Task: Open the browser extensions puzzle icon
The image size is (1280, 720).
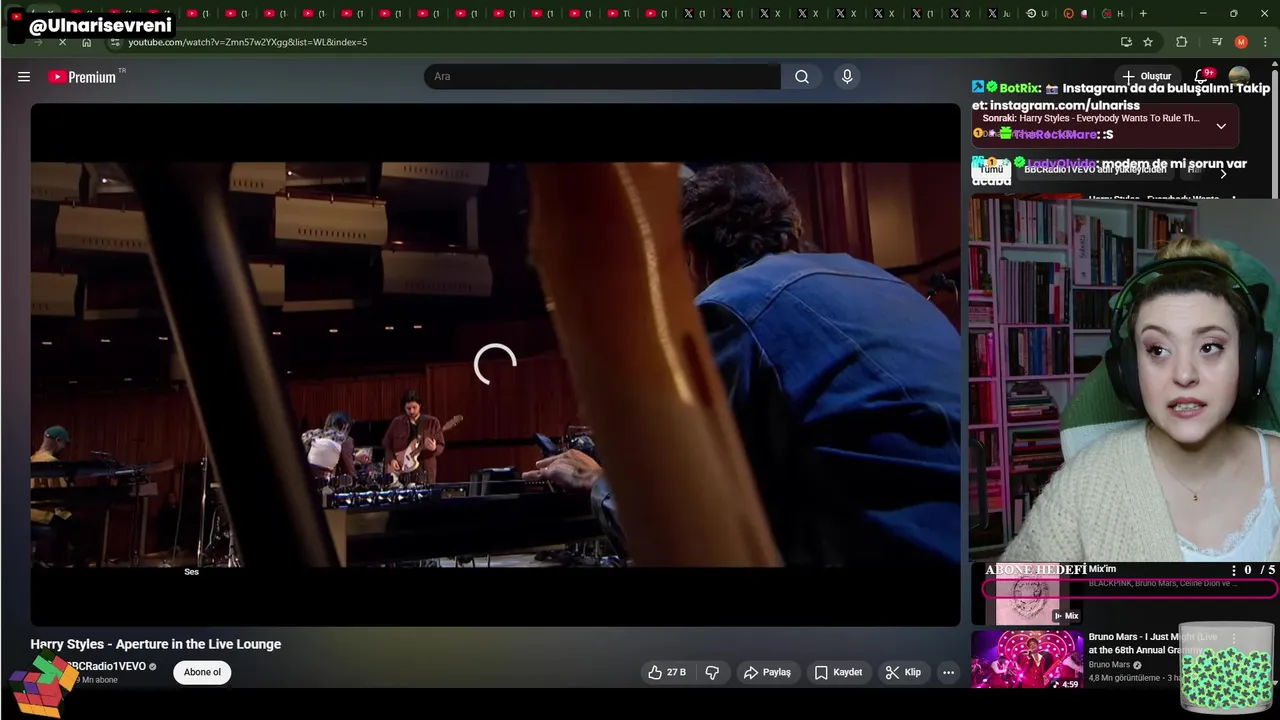Action: coord(1182,42)
